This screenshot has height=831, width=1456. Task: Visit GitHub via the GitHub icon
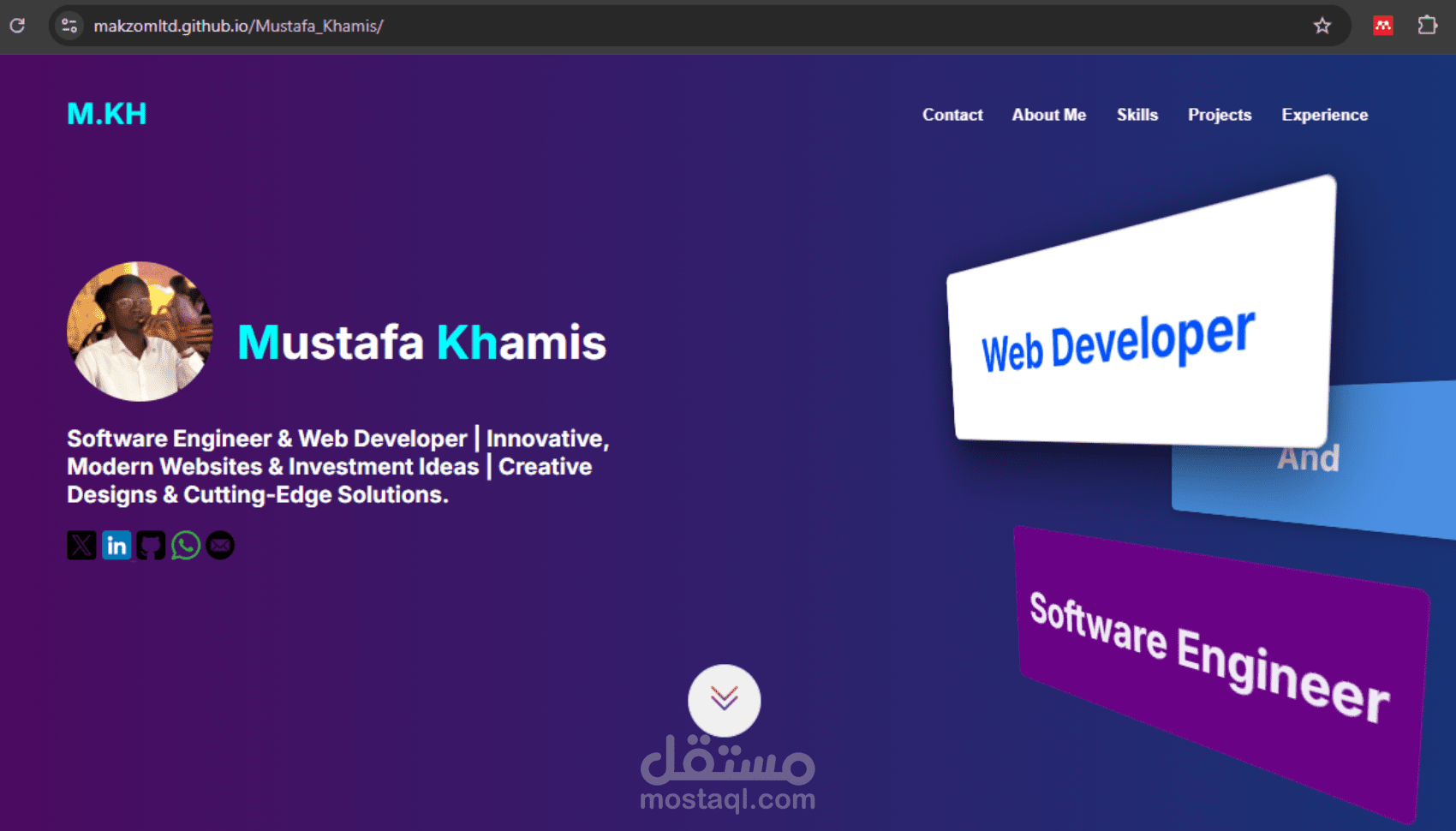point(152,546)
